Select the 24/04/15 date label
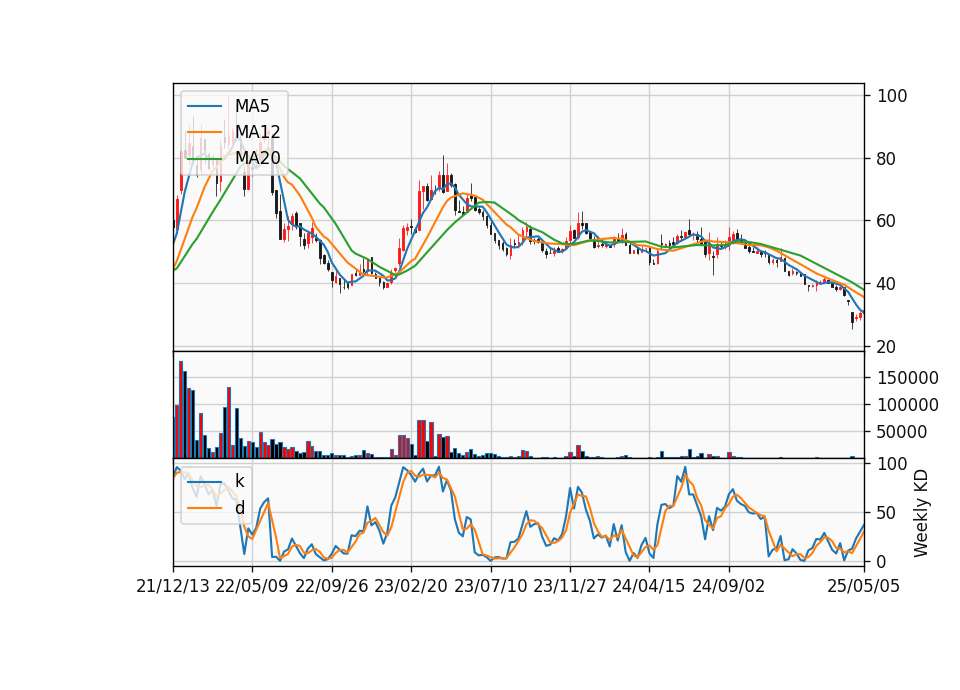Viewport: 960px width, 690px height. [x=648, y=586]
